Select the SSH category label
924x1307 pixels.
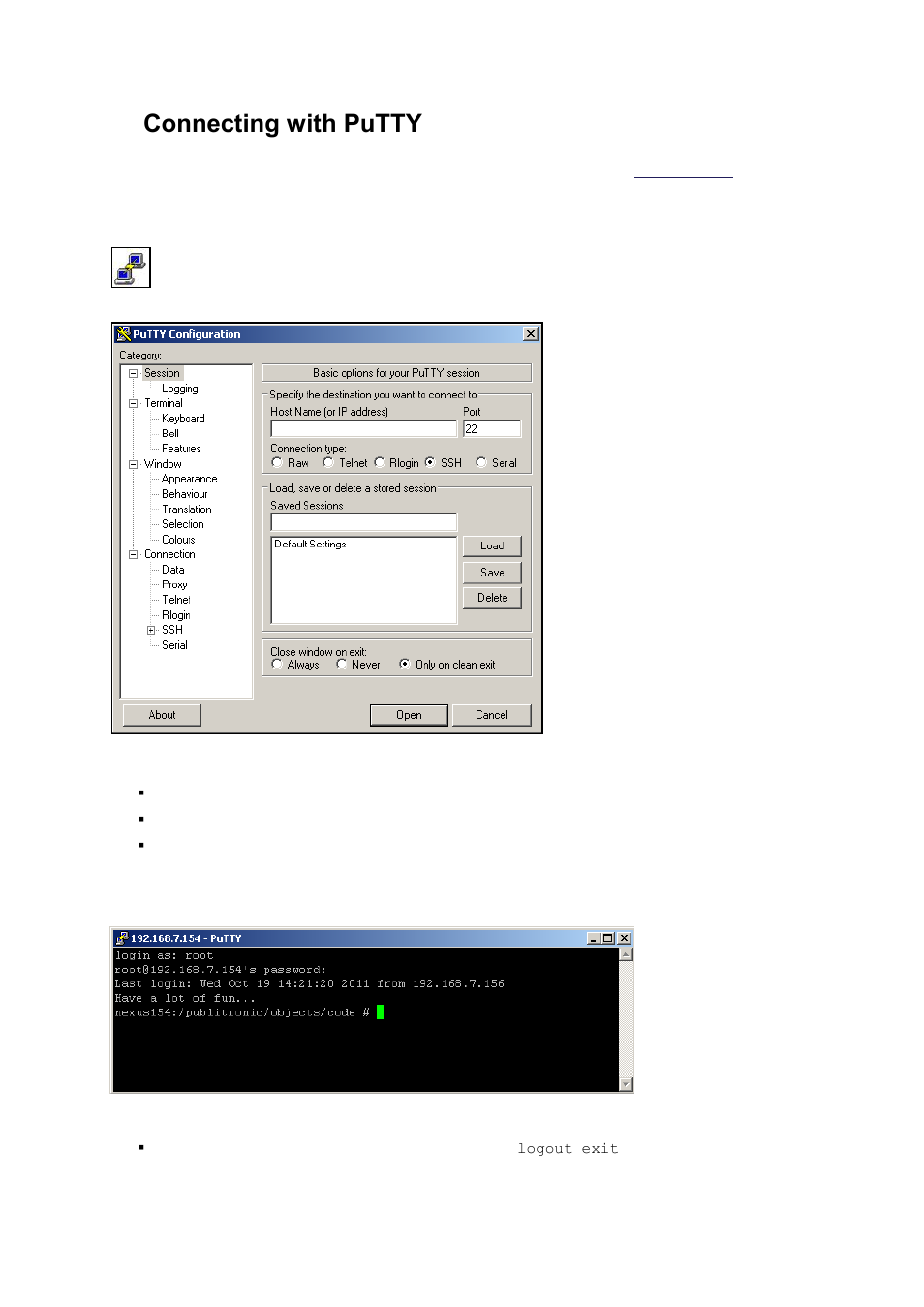pos(172,630)
